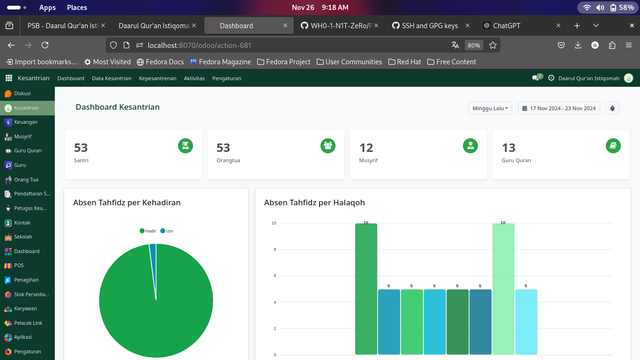List all tabs dropdown arrow
The width and height of the screenshot is (640, 360).
click(596, 26)
